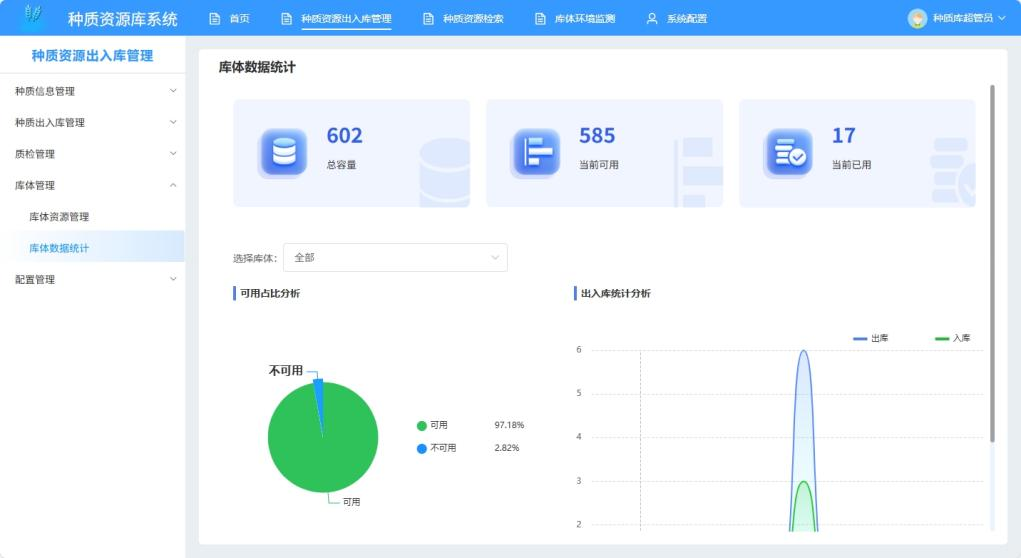Toggle 入库 series in chart legend

[952, 339]
